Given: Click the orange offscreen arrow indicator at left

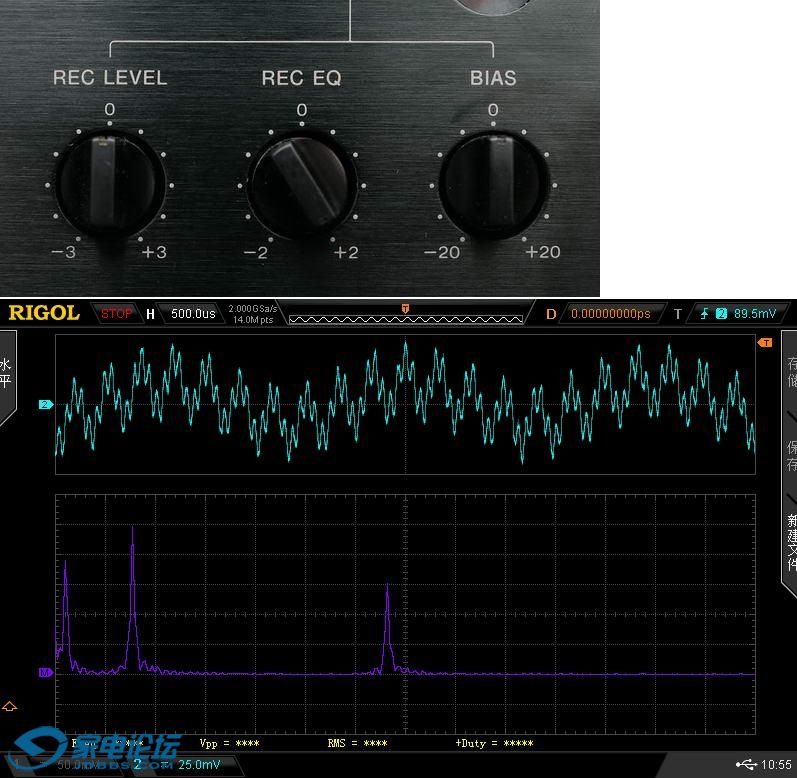Looking at the screenshot, I should [x=10, y=706].
